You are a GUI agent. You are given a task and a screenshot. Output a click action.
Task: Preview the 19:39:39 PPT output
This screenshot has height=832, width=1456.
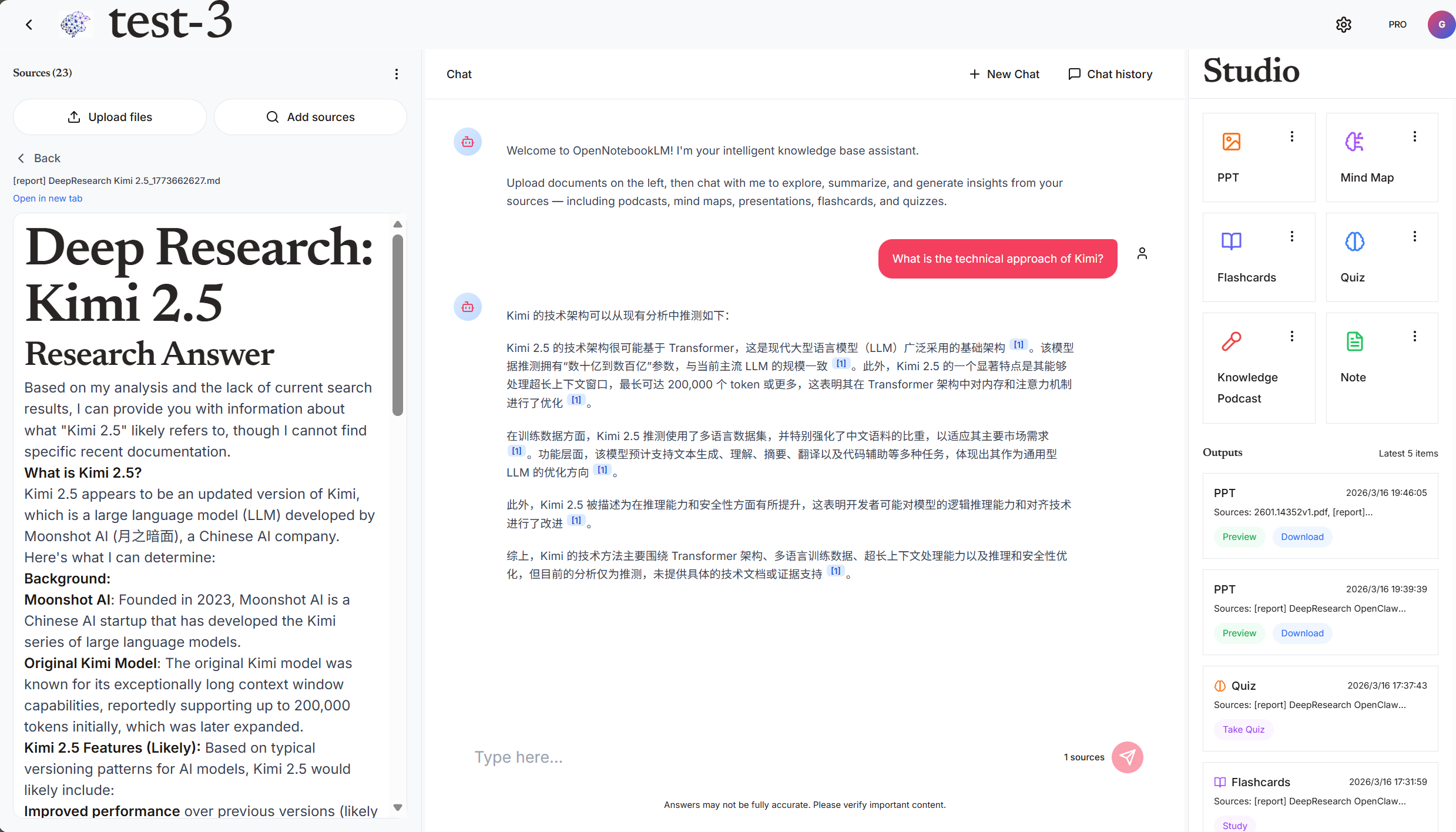(x=1239, y=633)
